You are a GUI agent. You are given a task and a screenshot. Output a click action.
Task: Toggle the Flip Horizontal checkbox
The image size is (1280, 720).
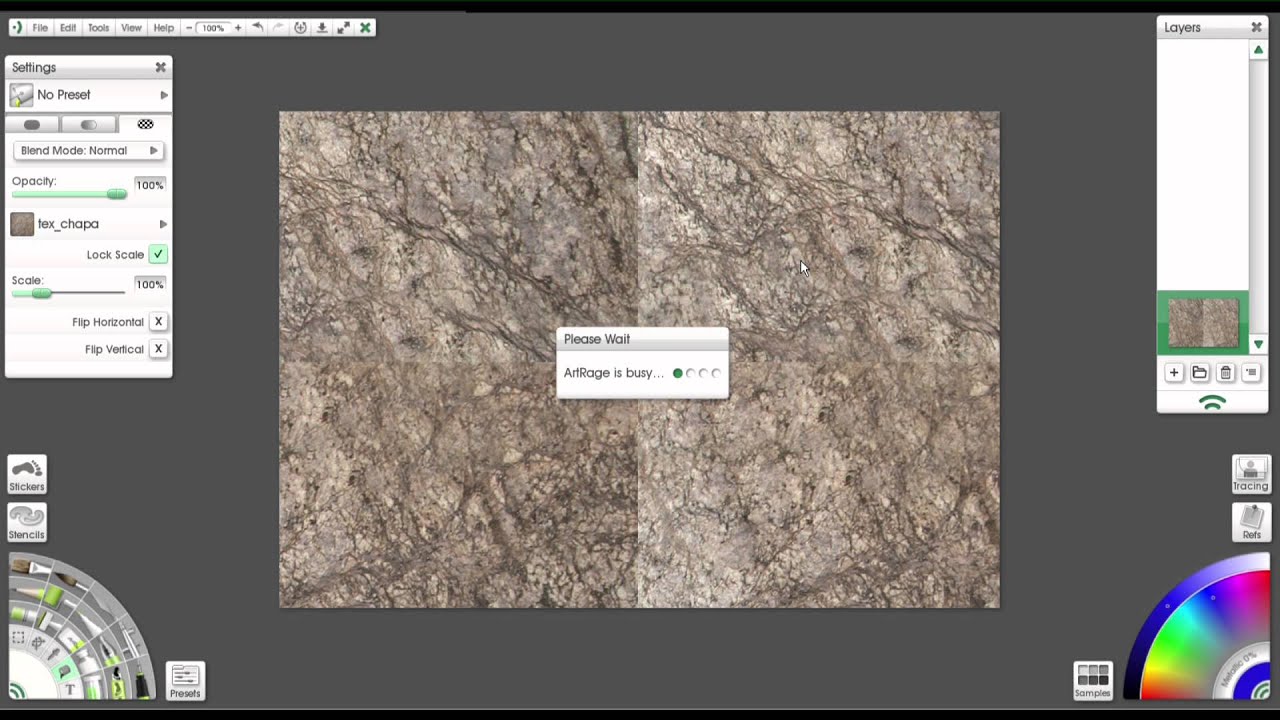coord(158,321)
